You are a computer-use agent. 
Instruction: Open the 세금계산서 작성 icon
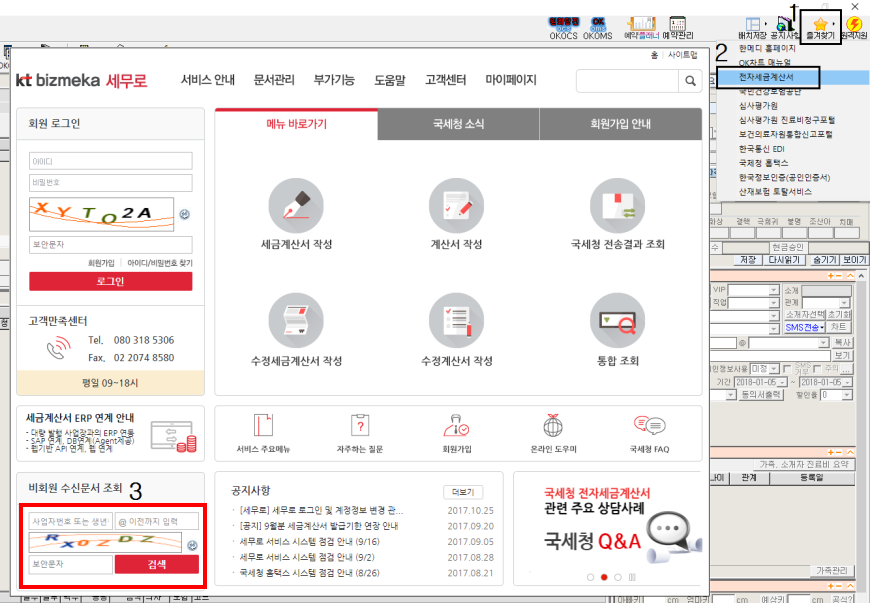[296, 206]
